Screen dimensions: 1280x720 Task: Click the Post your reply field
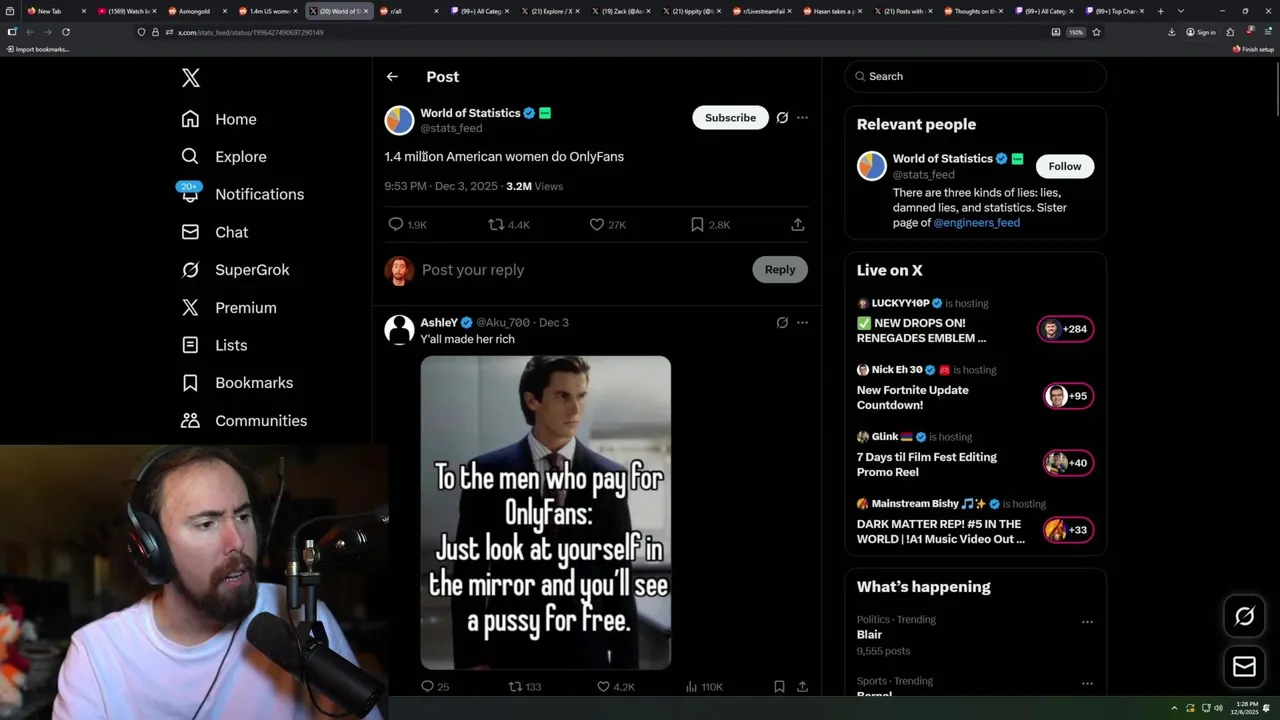(x=580, y=270)
